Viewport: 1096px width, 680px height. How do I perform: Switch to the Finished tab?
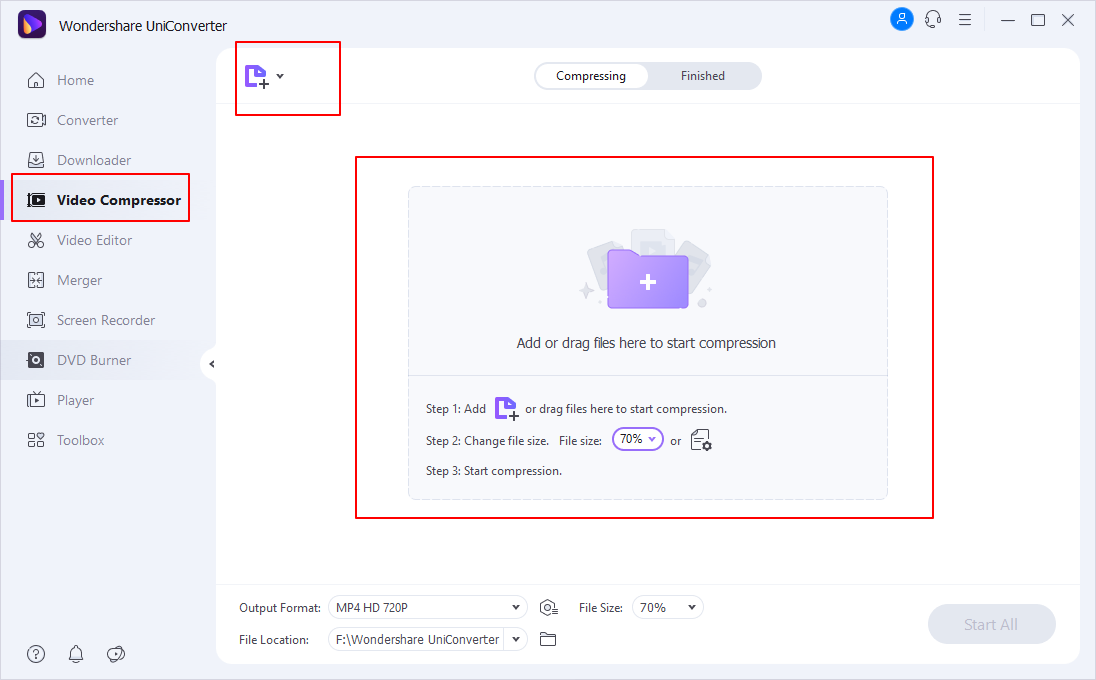point(702,76)
